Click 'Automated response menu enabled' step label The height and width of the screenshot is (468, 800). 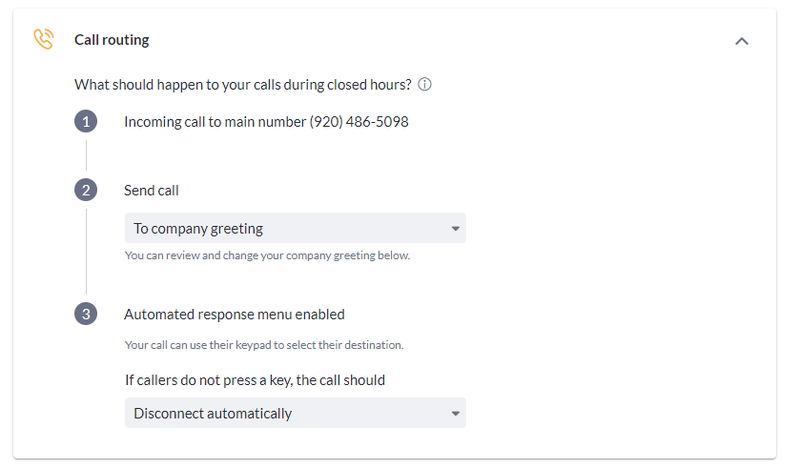click(x=235, y=314)
